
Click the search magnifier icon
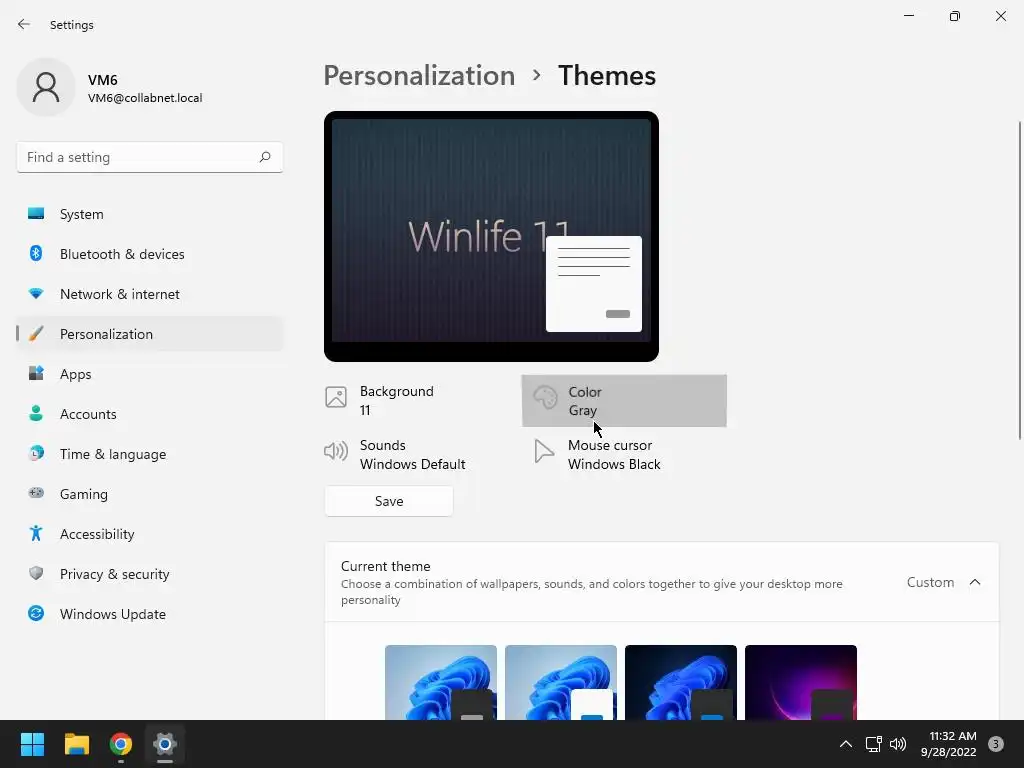pyautogui.click(x=264, y=157)
